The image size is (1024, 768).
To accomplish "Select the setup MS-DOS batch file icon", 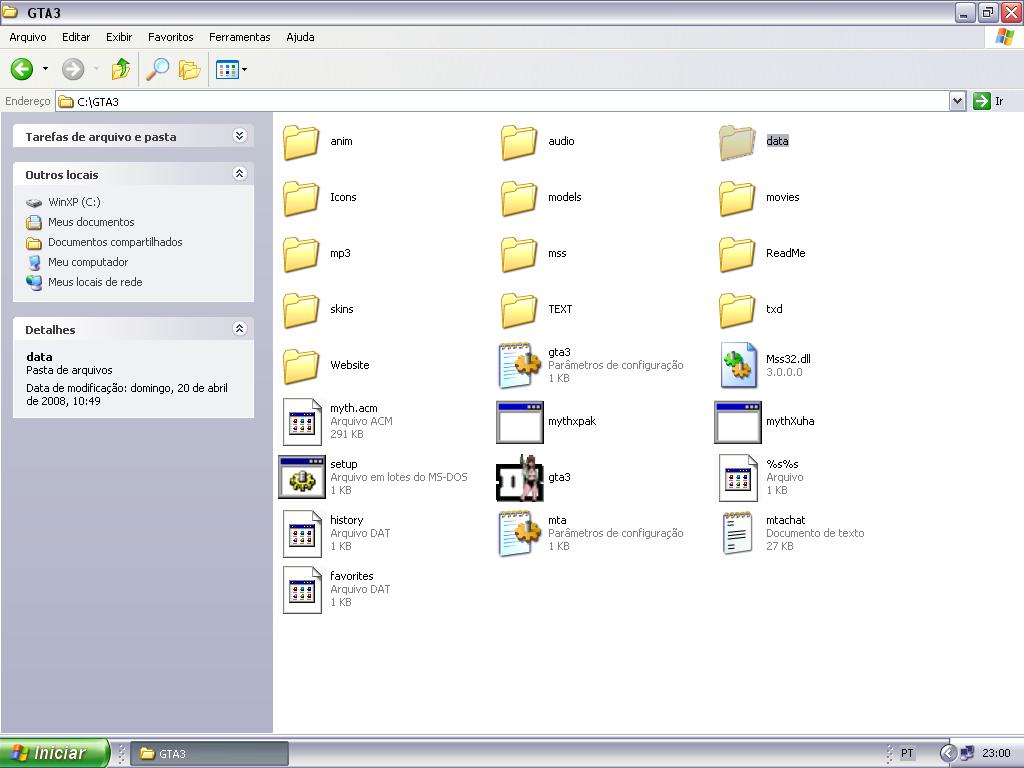I will [302, 477].
